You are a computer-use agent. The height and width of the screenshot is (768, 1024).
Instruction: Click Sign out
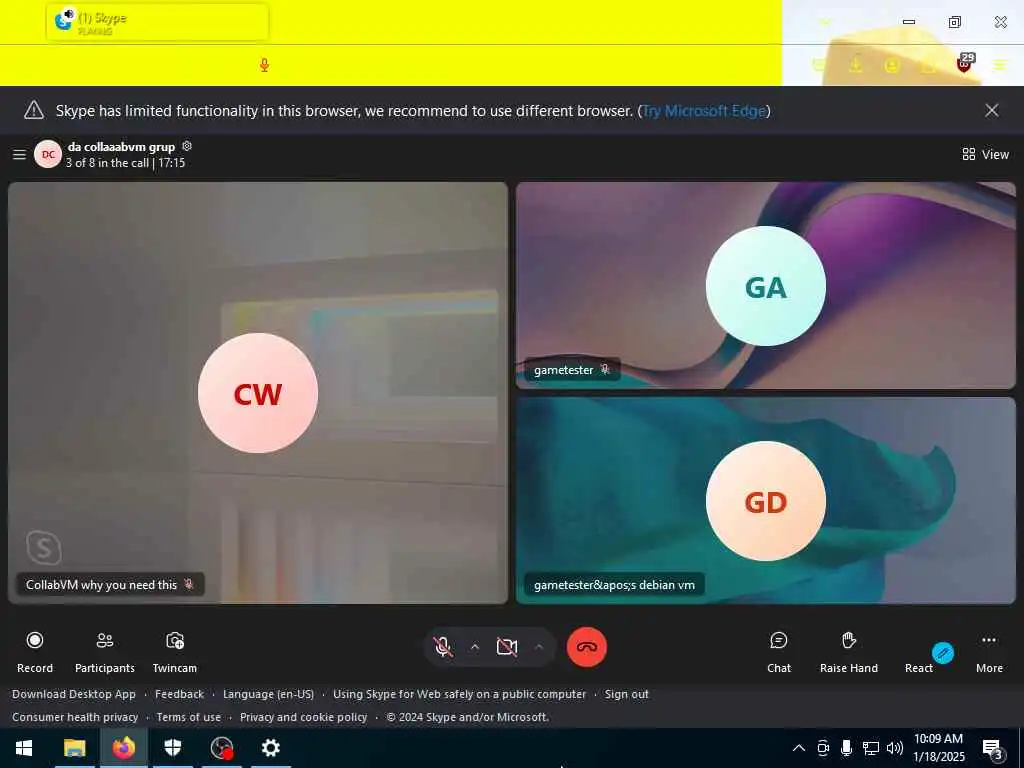pyautogui.click(x=627, y=694)
